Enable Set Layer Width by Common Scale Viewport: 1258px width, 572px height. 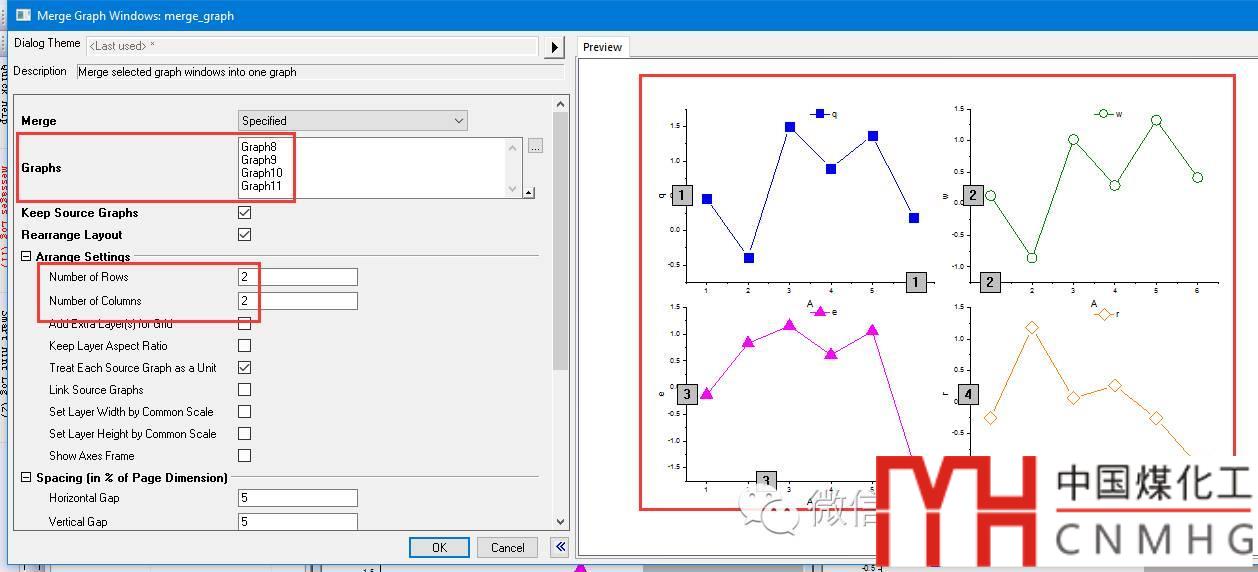pyautogui.click(x=244, y=411)
